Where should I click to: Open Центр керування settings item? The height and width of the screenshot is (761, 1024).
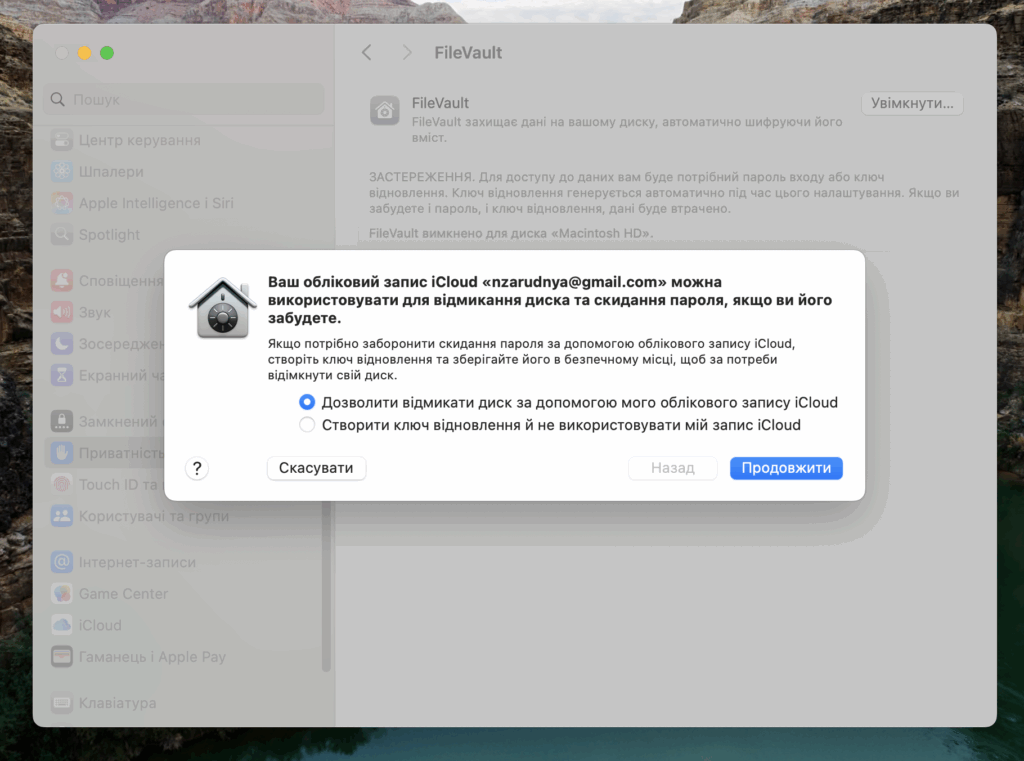point(139,141)
